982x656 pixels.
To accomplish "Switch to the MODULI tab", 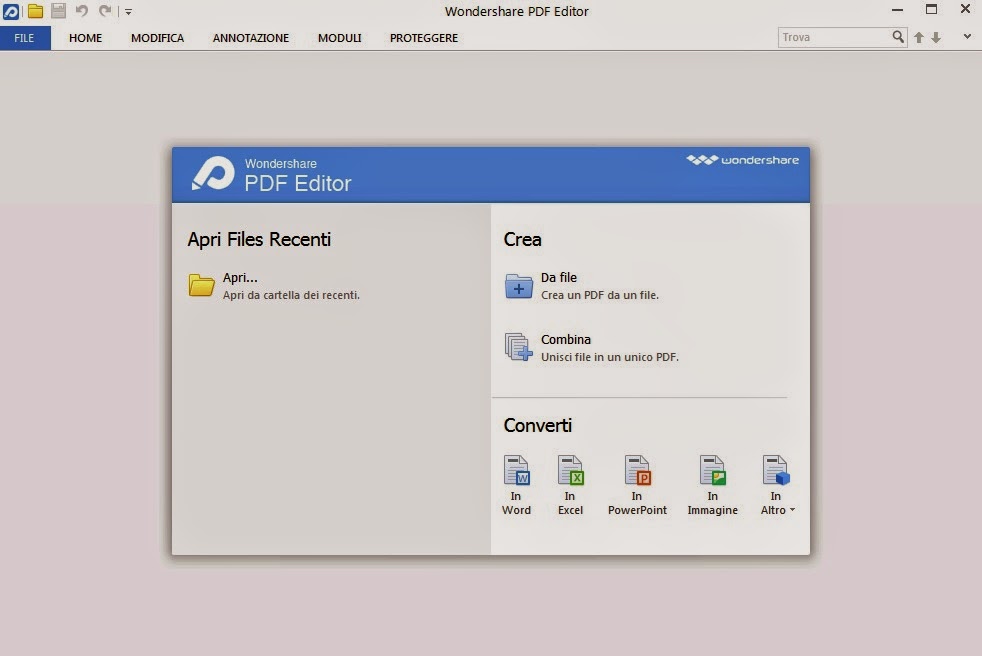I will pos(339,38).
